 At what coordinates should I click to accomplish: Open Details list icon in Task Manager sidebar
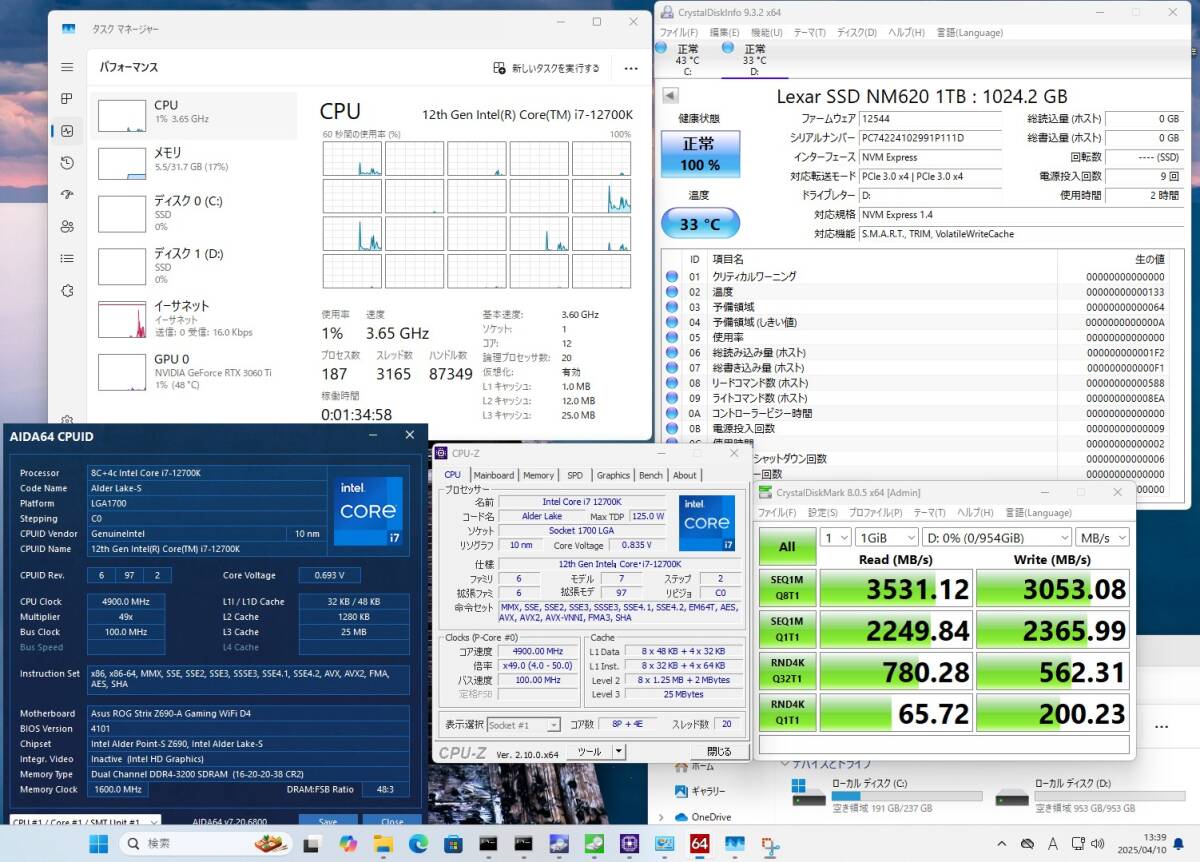pos(67,259)
